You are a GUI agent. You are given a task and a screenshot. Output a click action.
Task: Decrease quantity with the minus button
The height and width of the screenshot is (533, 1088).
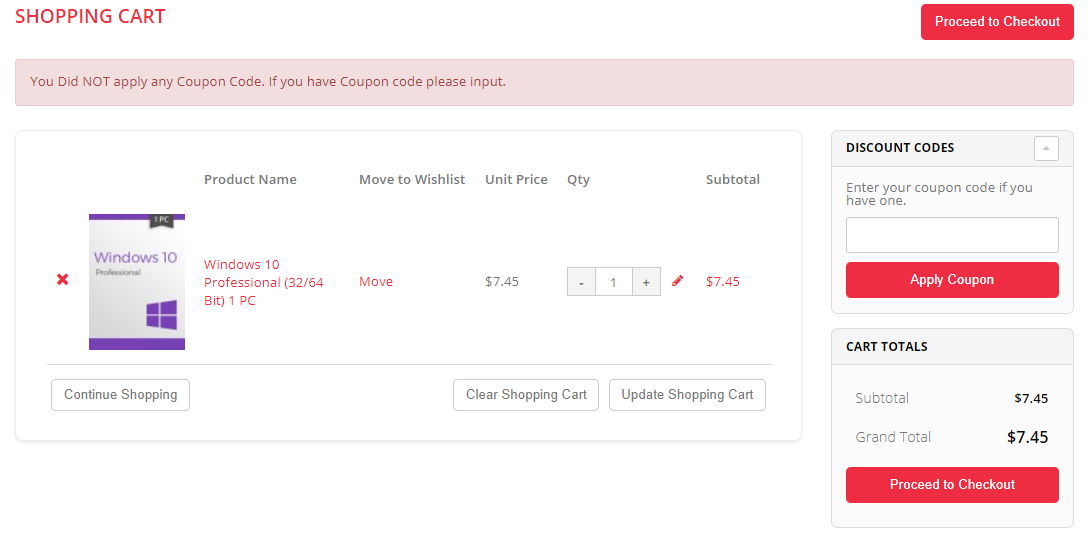click(x=581, y=282)
